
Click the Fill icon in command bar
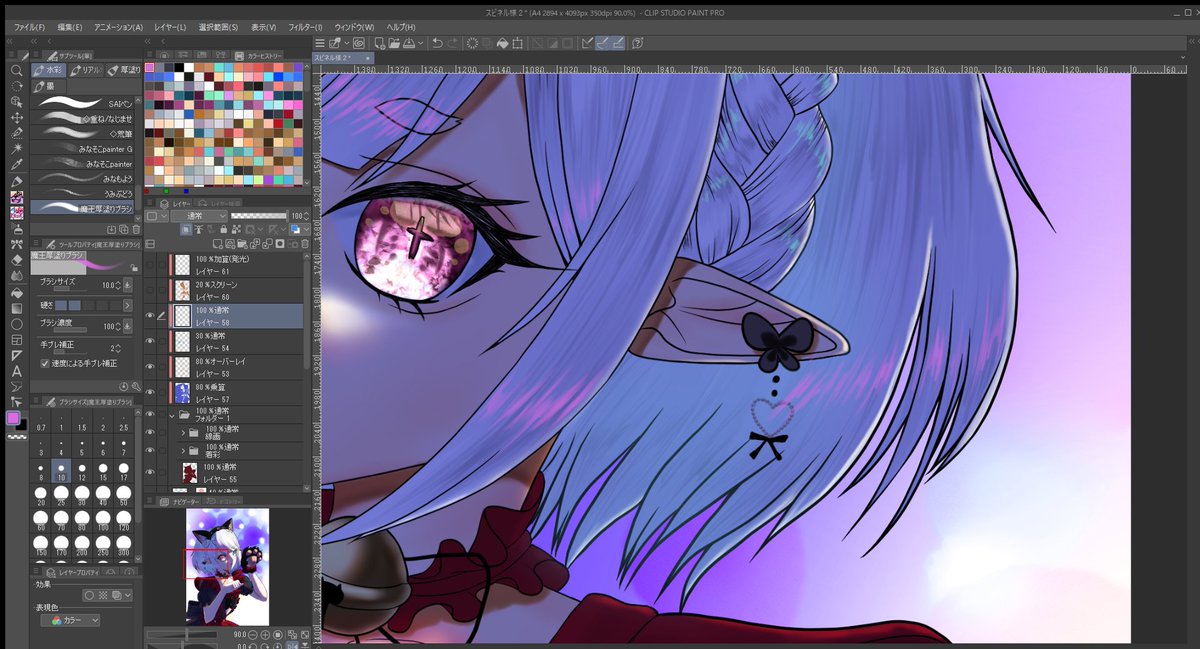503,43
